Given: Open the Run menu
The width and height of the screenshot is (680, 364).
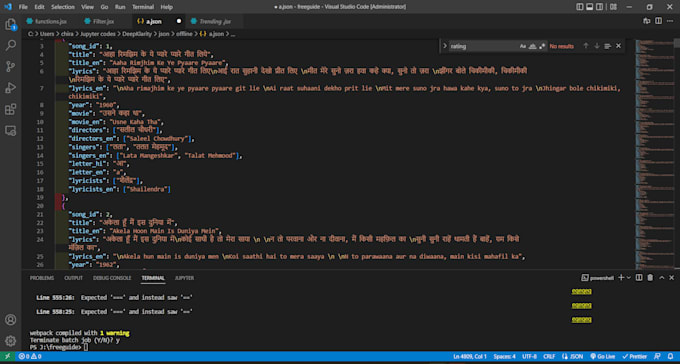Looking at the screenshot, I should tap(120, 7).
